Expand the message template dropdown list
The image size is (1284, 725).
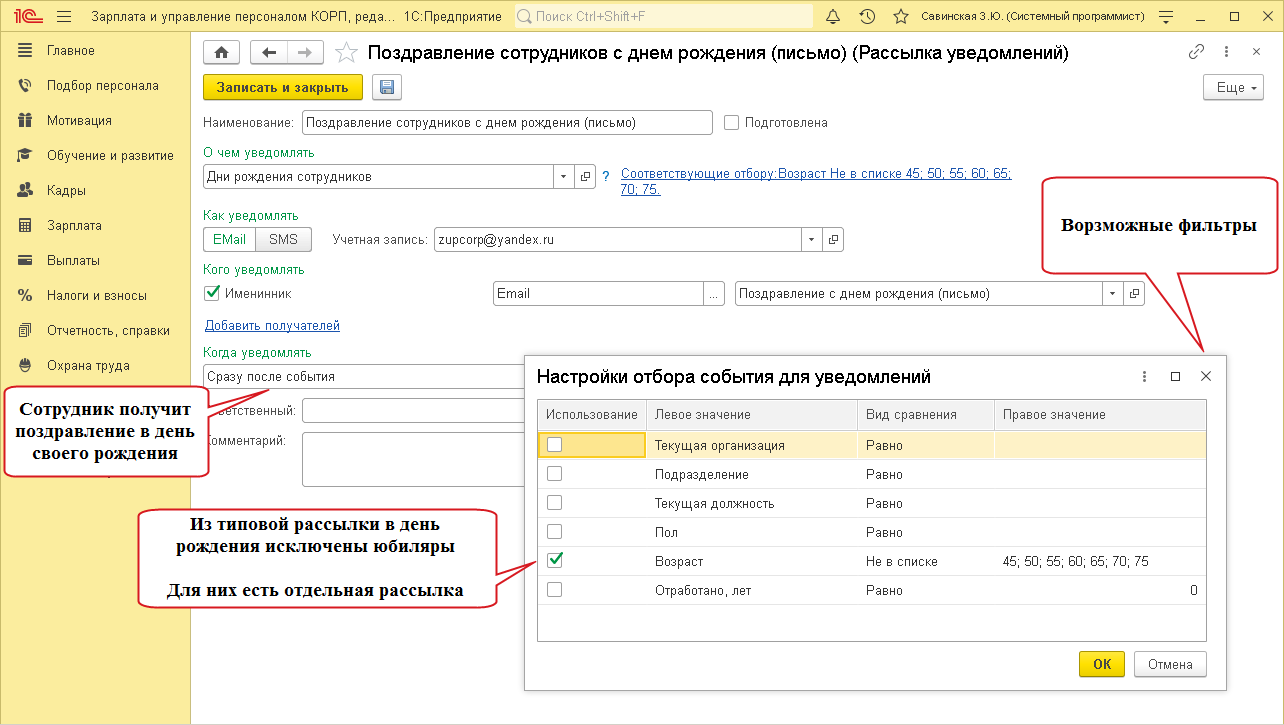pos(1113,294)
